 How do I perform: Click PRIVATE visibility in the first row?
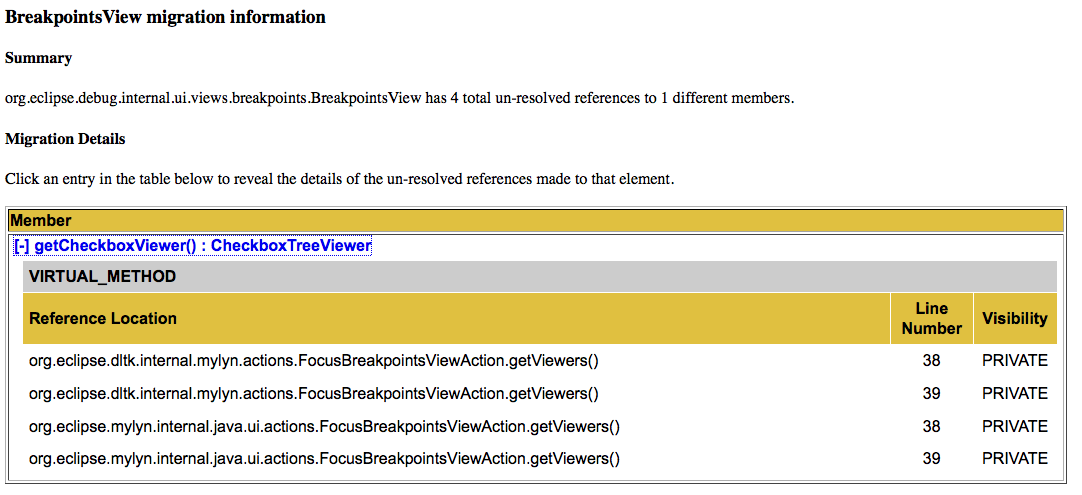click(1015, 361)
